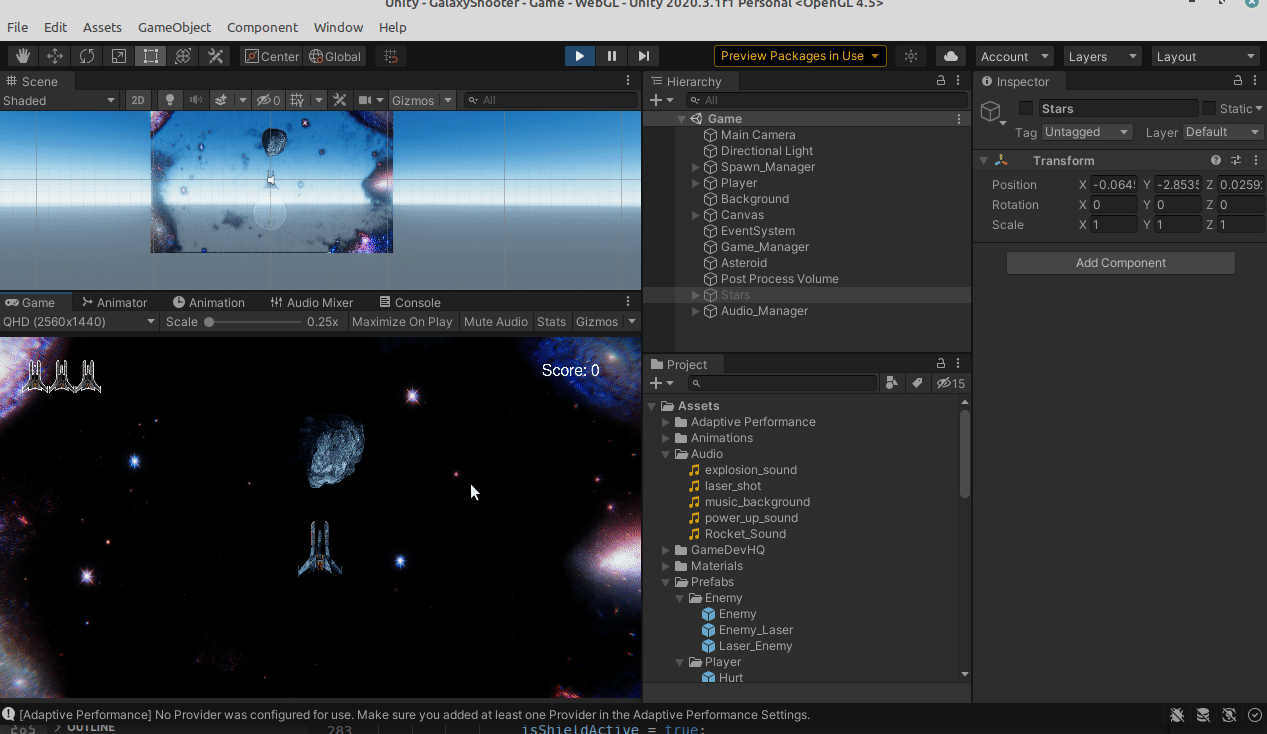This screenshot has height=734, width=1267.
Task: Search by type in Project panel
Action: [x=892, y=383]
